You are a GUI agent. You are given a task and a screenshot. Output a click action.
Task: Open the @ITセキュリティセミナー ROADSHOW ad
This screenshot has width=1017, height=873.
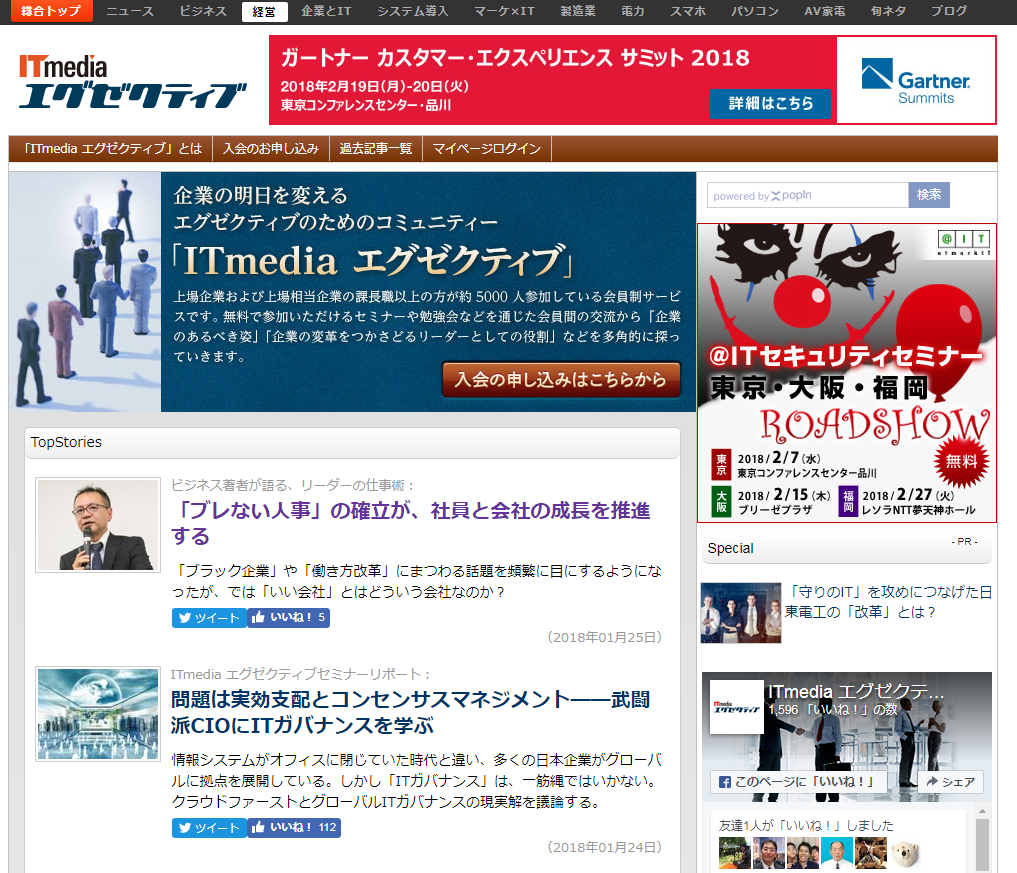click(847, 373)
